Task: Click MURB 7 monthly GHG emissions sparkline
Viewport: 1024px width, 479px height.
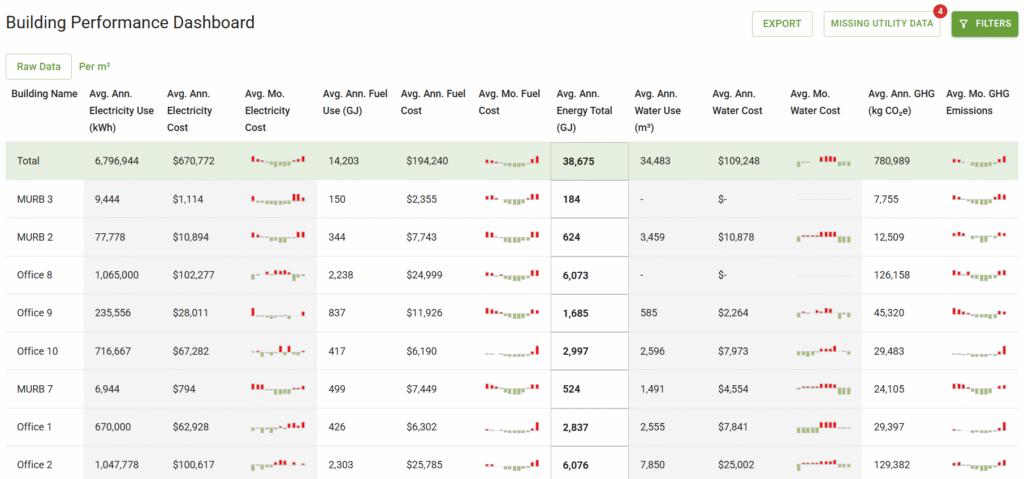Action: click(x=979, y=389)
